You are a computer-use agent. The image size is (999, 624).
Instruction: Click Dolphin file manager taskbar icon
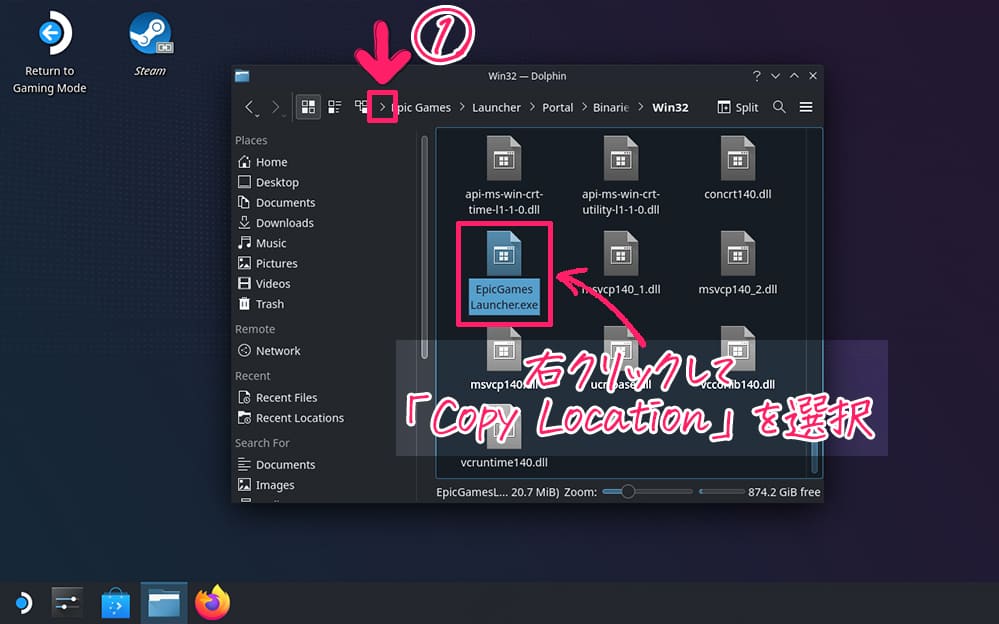coord(164,603)
